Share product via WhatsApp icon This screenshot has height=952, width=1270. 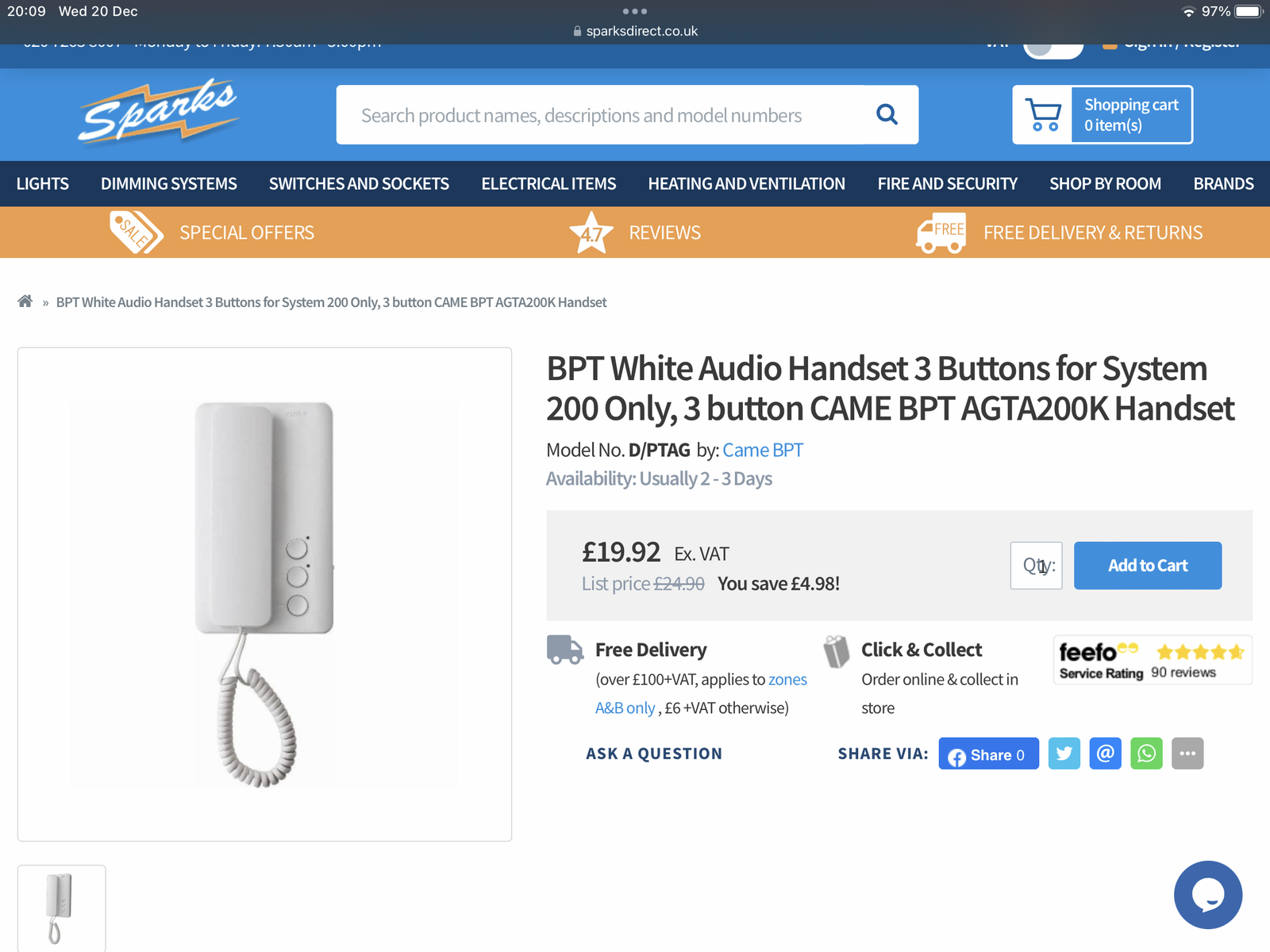point(1146,754)
